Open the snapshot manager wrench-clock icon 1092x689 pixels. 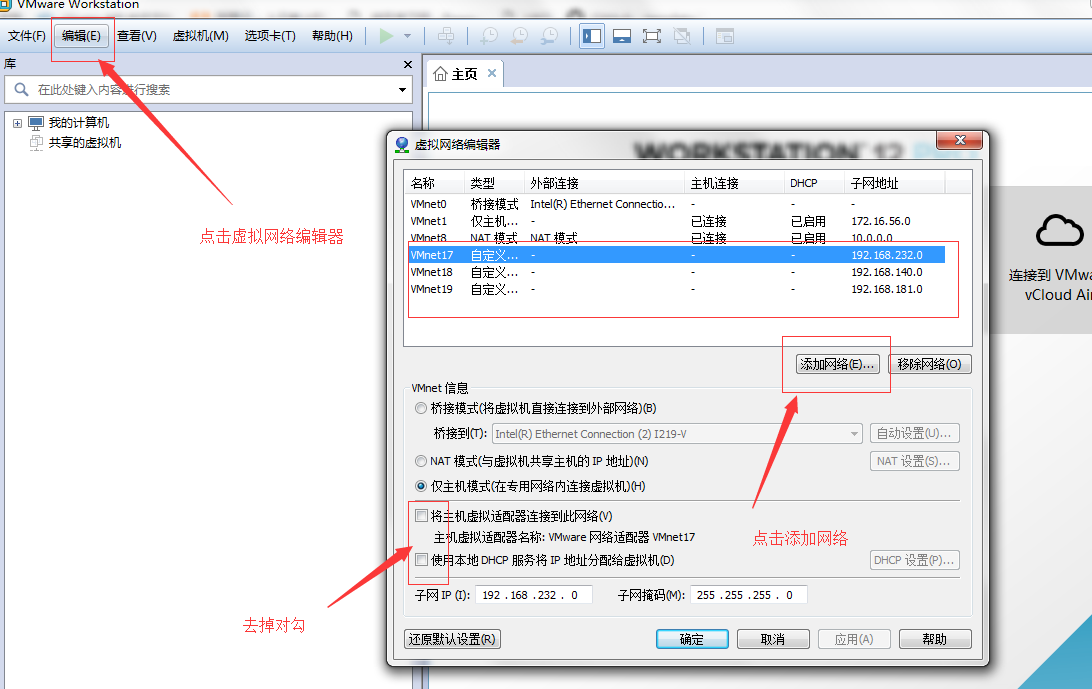(x=549, y=36)
